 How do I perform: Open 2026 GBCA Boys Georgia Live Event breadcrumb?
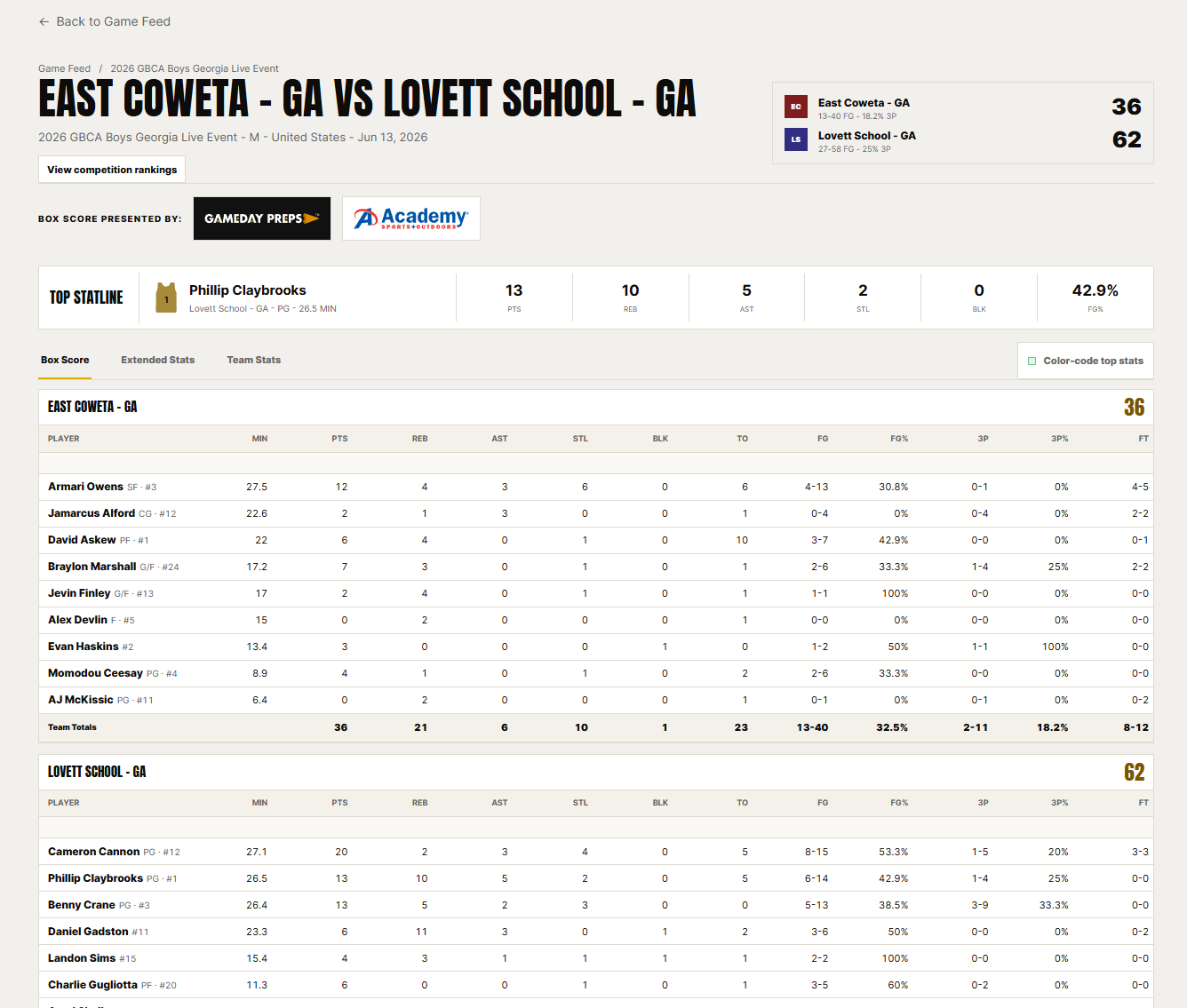[195, 68]
